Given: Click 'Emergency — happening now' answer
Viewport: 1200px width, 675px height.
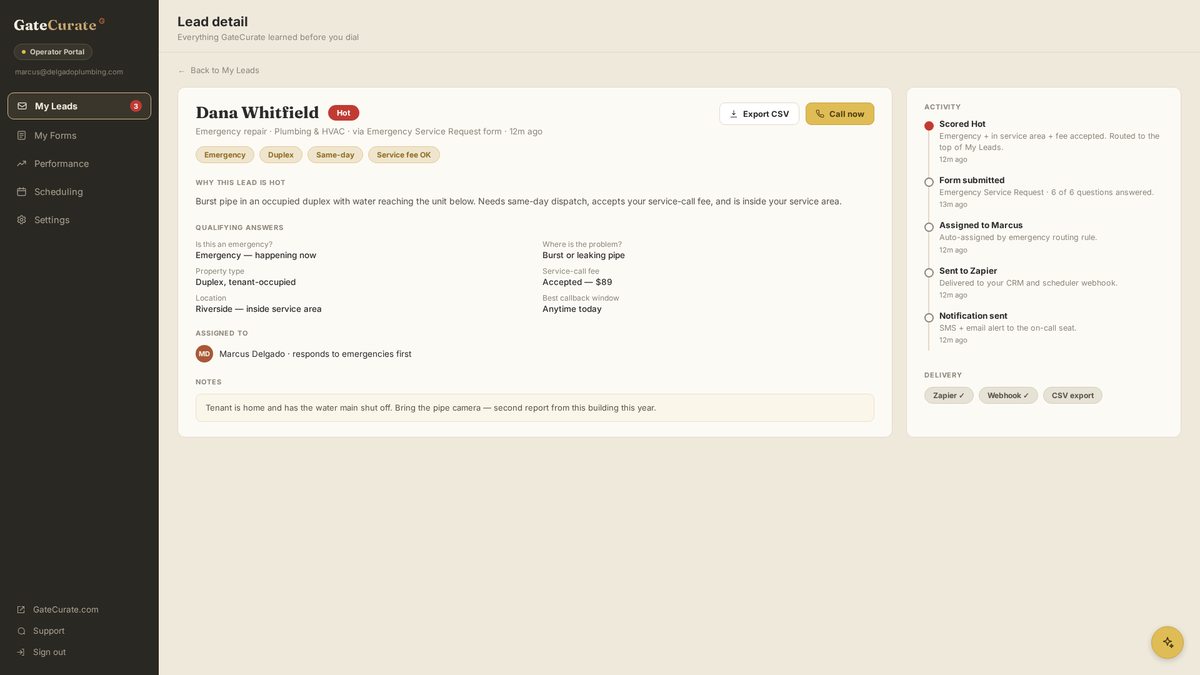Looking at the screenshot, I should coord(256,255).
